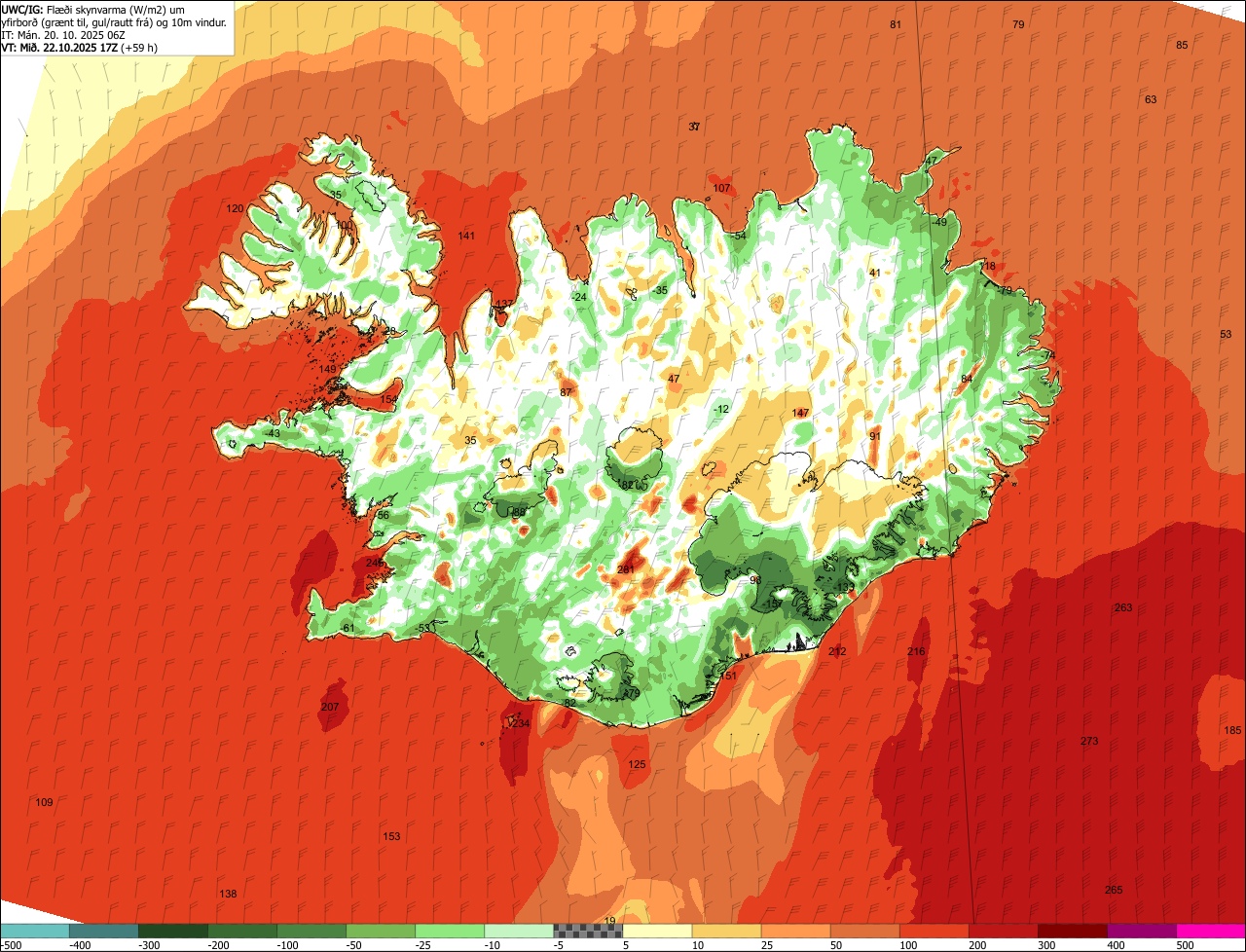Select the flux value 125

point(637,764)
